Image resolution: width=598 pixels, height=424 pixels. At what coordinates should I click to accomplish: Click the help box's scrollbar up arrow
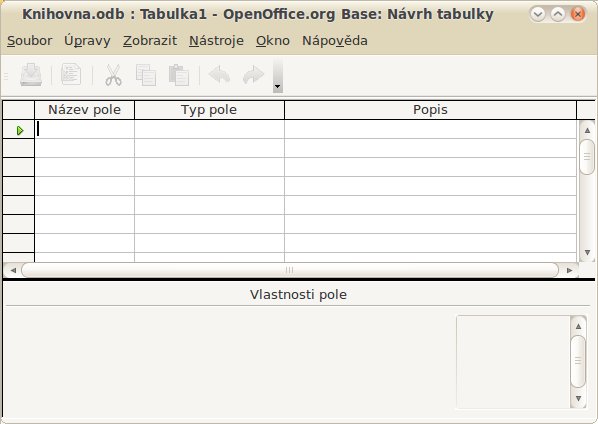coord(578,326)
